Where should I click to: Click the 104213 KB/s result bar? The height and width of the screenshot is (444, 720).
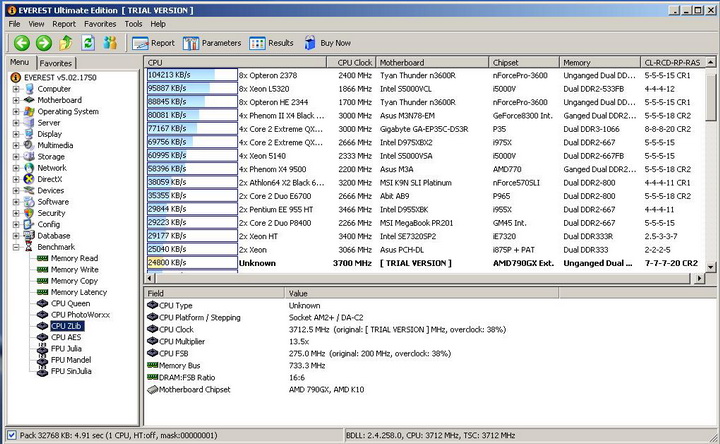[192, 75]
